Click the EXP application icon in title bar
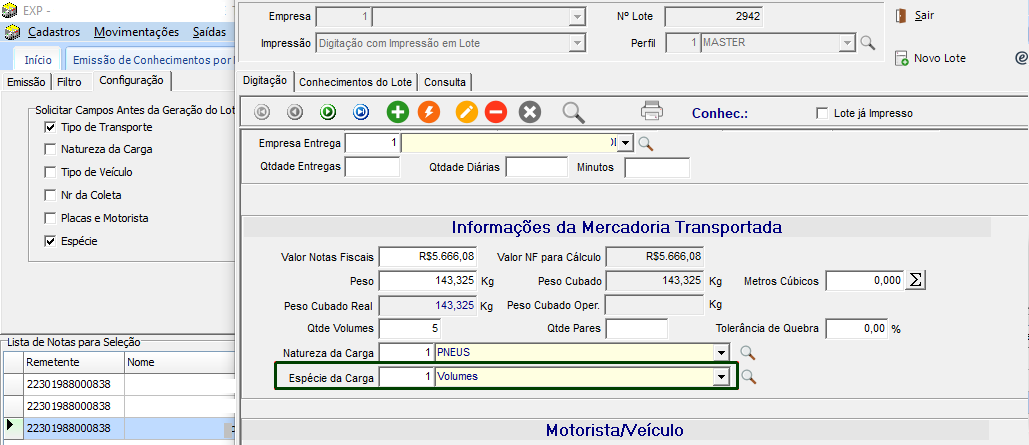 coord(10,11)
